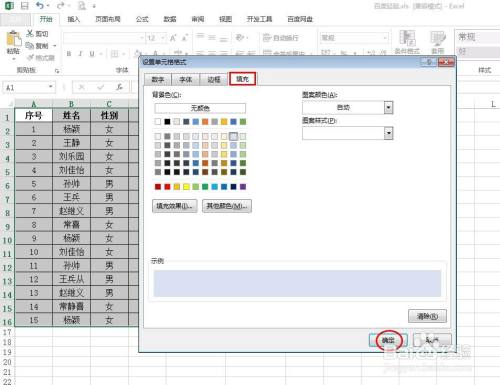Click the Save icon in quick access toolbar
Image resolution: width=500 pixels, height=385 pixels.
(x=24, y=6)
